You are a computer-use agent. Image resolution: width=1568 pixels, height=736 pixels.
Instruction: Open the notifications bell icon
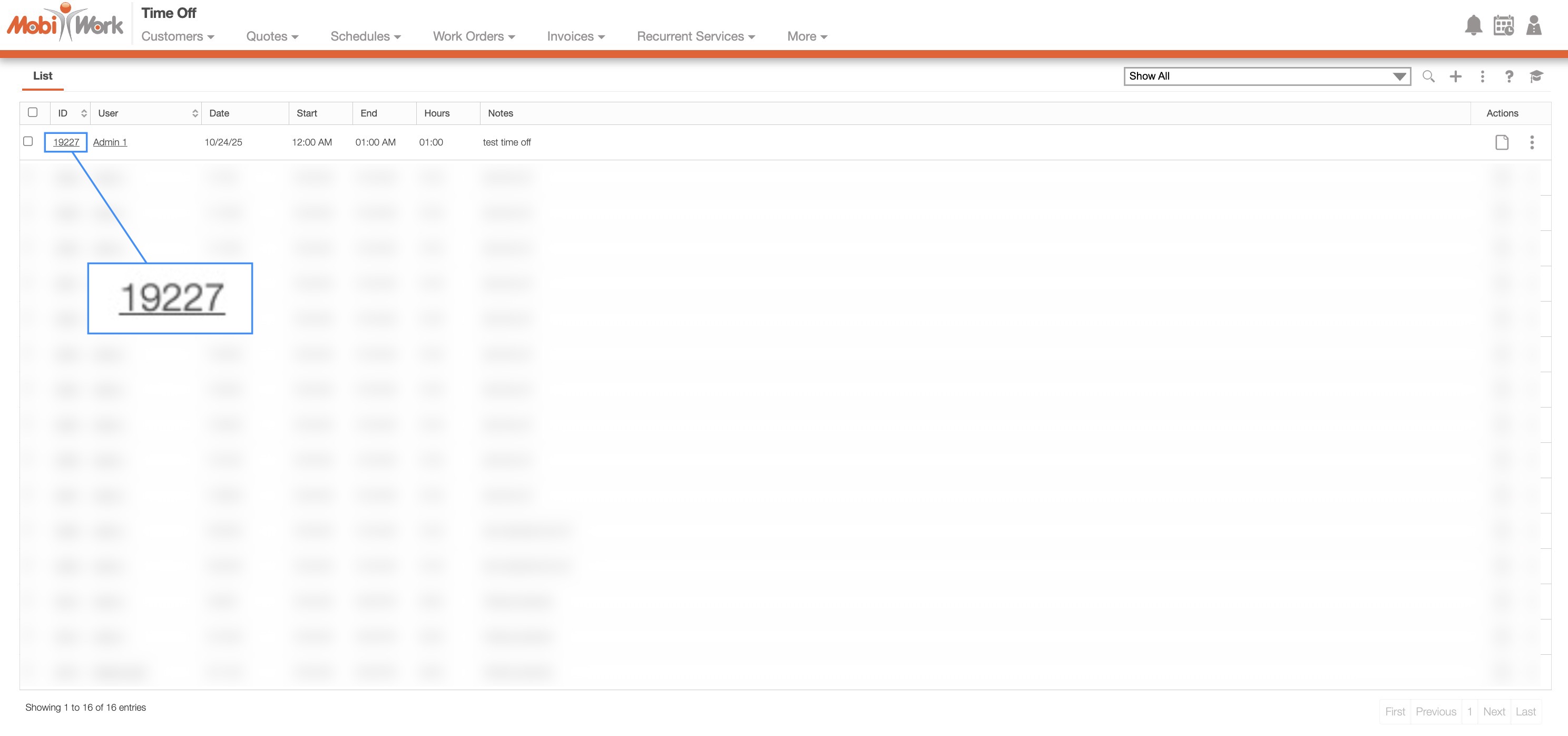(1473, 26)
